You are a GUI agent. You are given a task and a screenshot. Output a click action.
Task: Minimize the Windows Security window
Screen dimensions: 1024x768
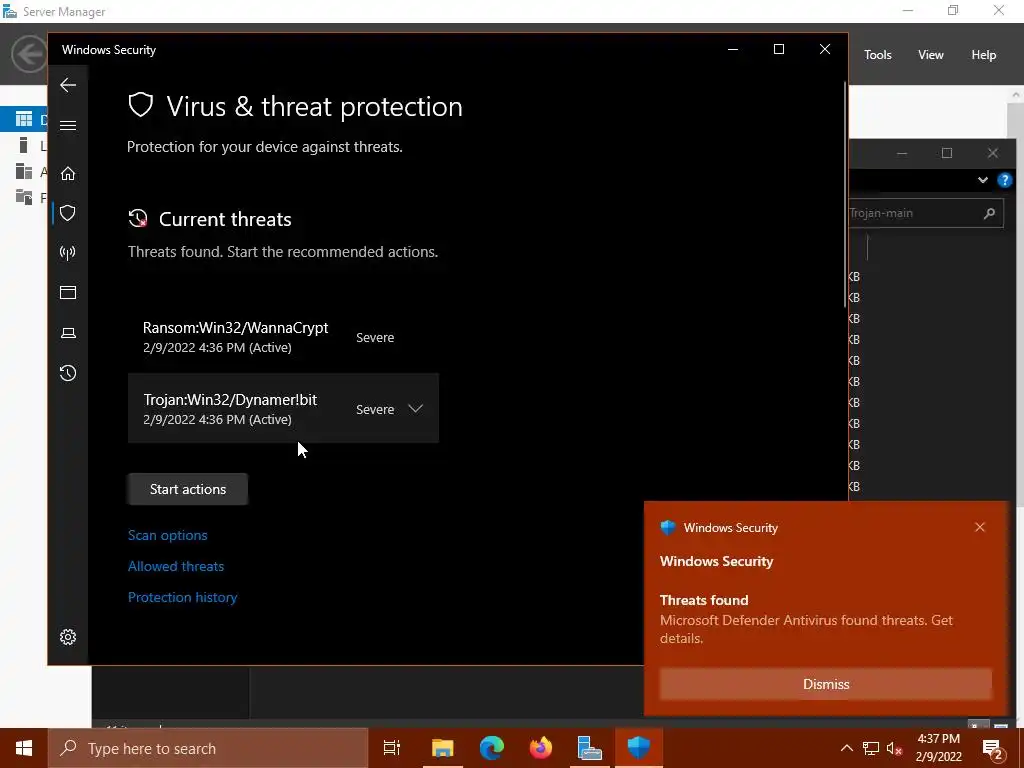(733, 50)
